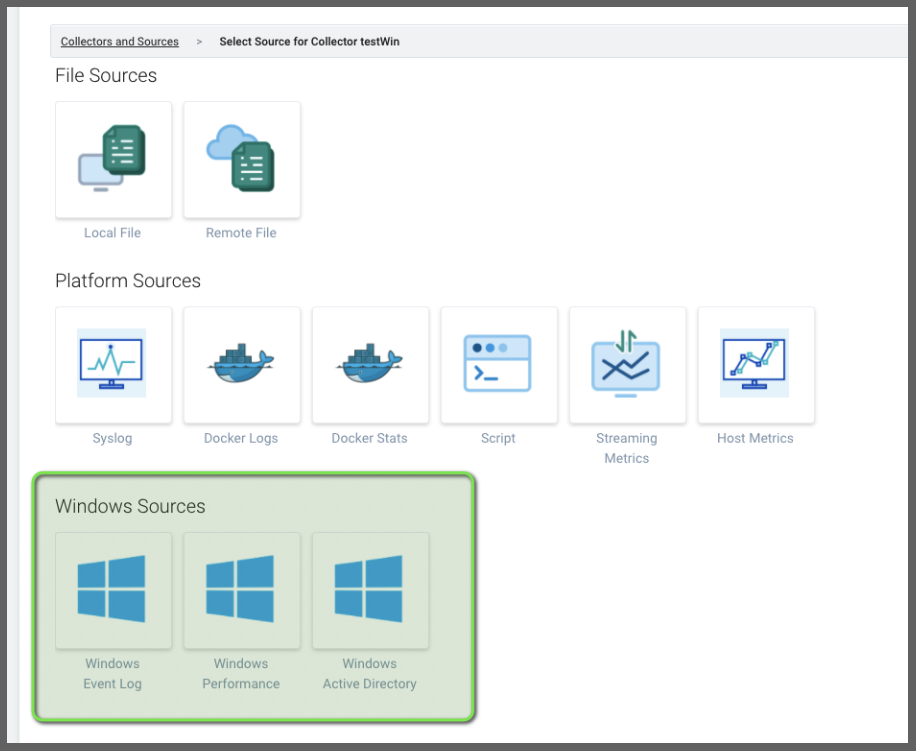Choose Windows Performance source icon
The image size is (916, 751).
(x=242, y=590)
